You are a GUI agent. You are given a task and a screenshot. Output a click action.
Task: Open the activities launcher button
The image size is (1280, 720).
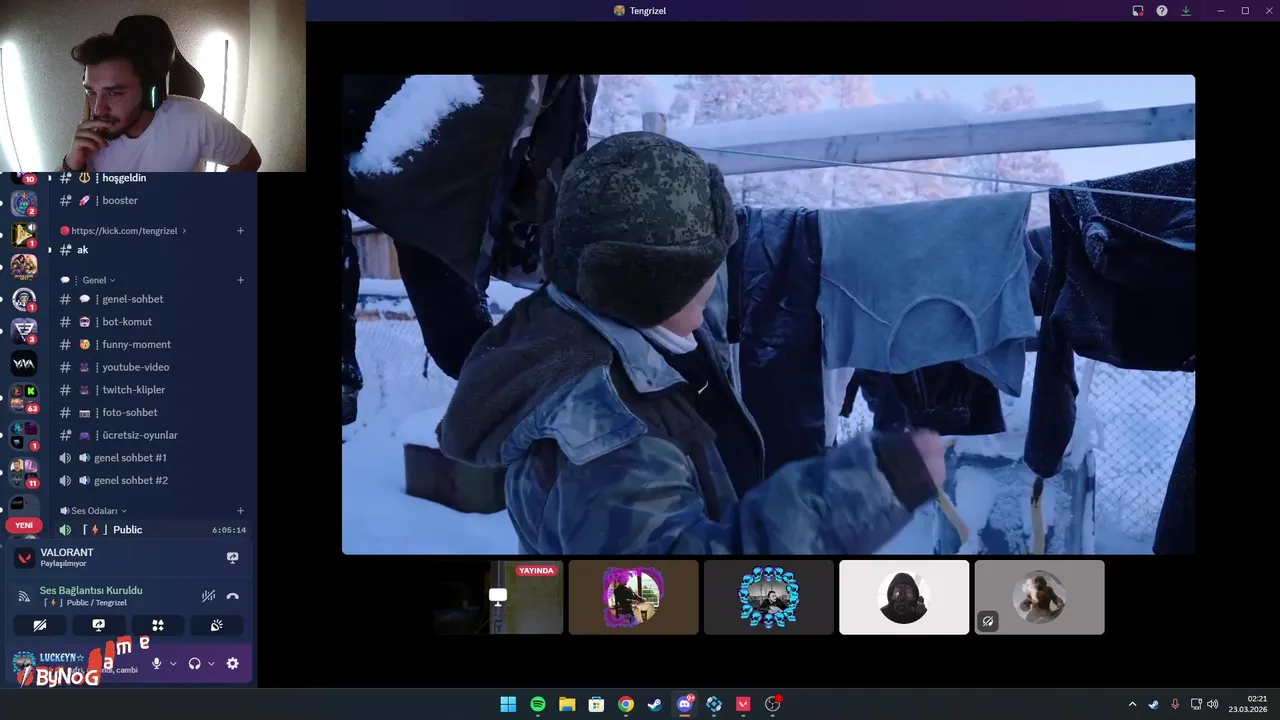click(x=157, y=625)
